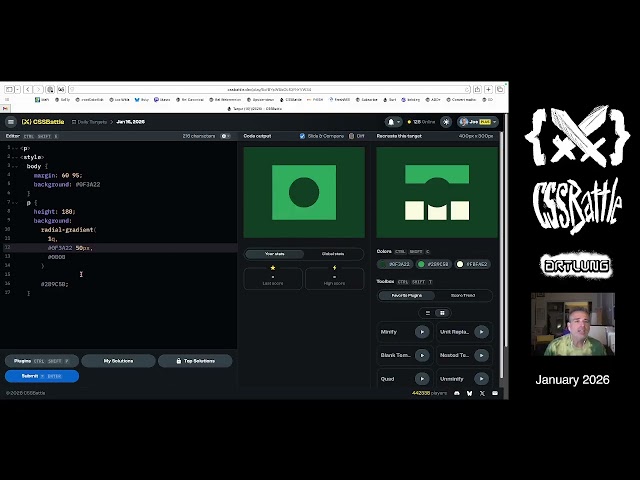Select the list view layout icon

pyautogui.click(x=428, y=313)
